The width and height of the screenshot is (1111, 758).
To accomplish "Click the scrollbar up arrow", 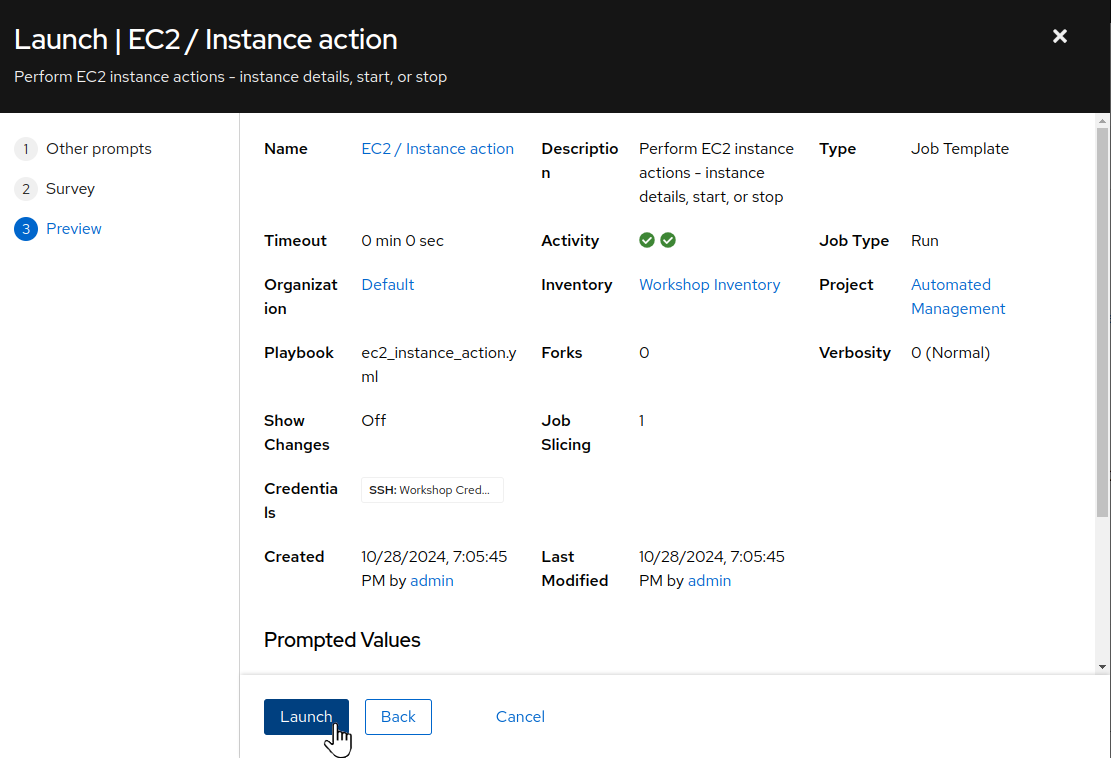I will tap(1102, 122).
